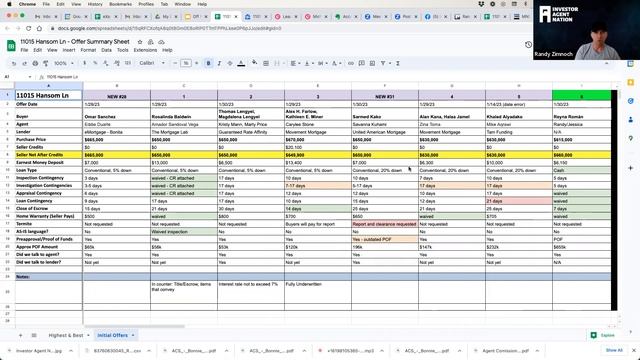Click the Name box showing A1
The image size is (640, 360).
[x=17, y=77]
